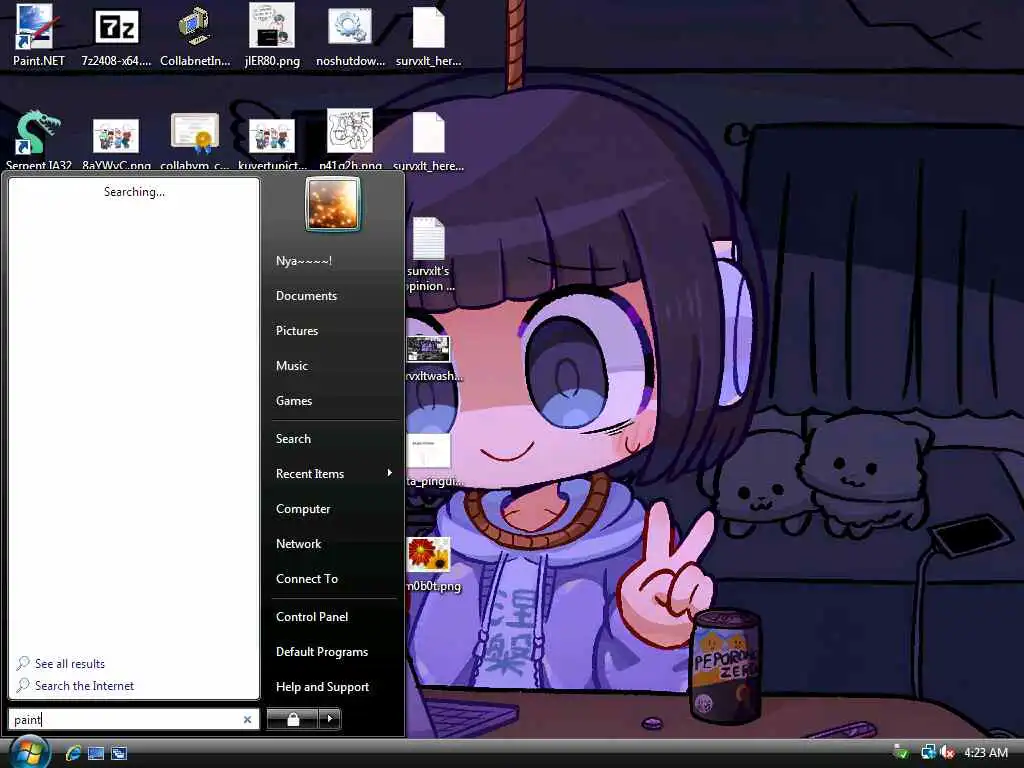Viewport: 1024px width, 768px height.
Task: Open the shutdown options arrow
Action: [330, 719]
